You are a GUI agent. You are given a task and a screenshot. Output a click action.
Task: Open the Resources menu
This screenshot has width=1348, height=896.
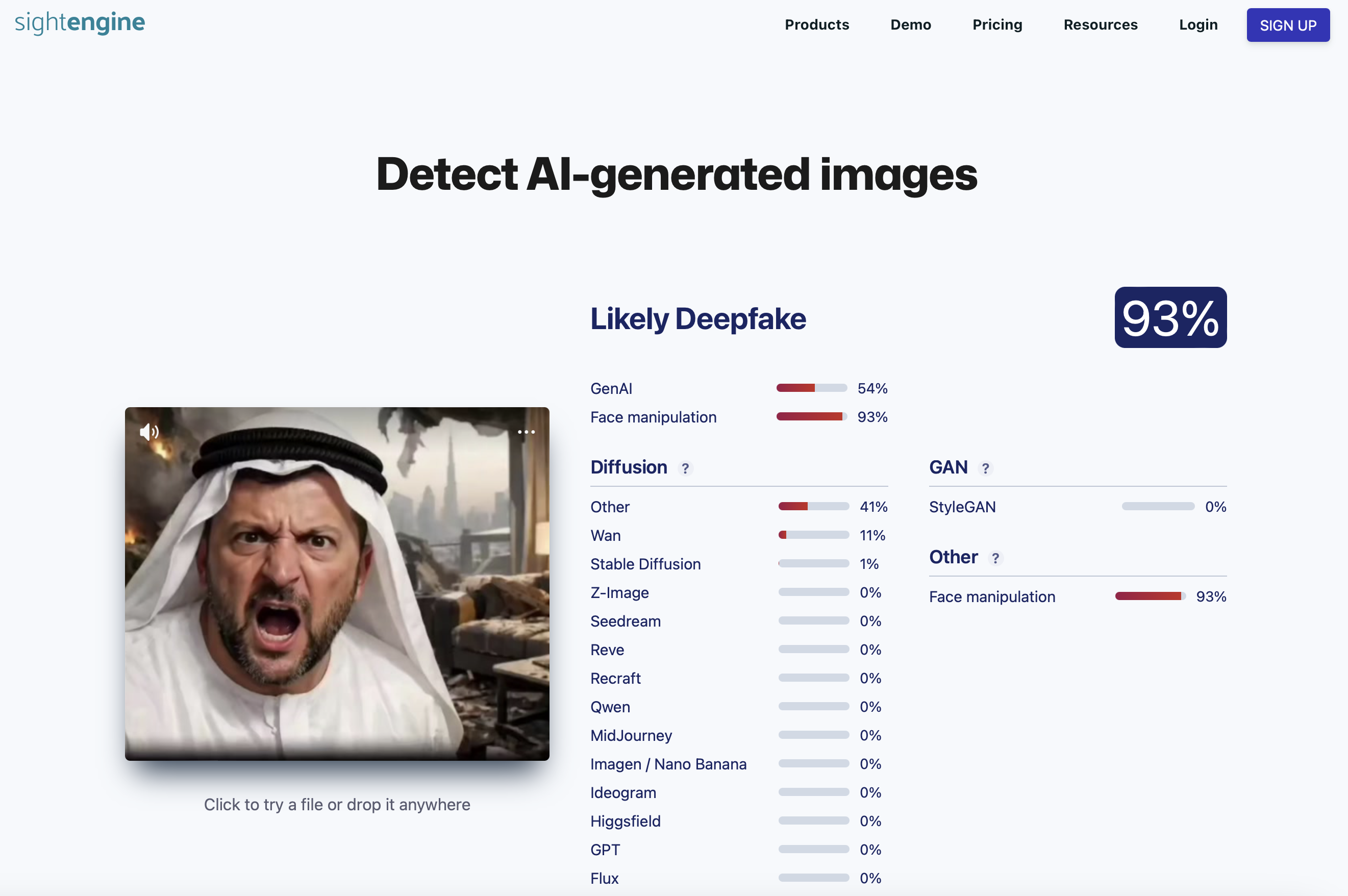coord(1100,24)
